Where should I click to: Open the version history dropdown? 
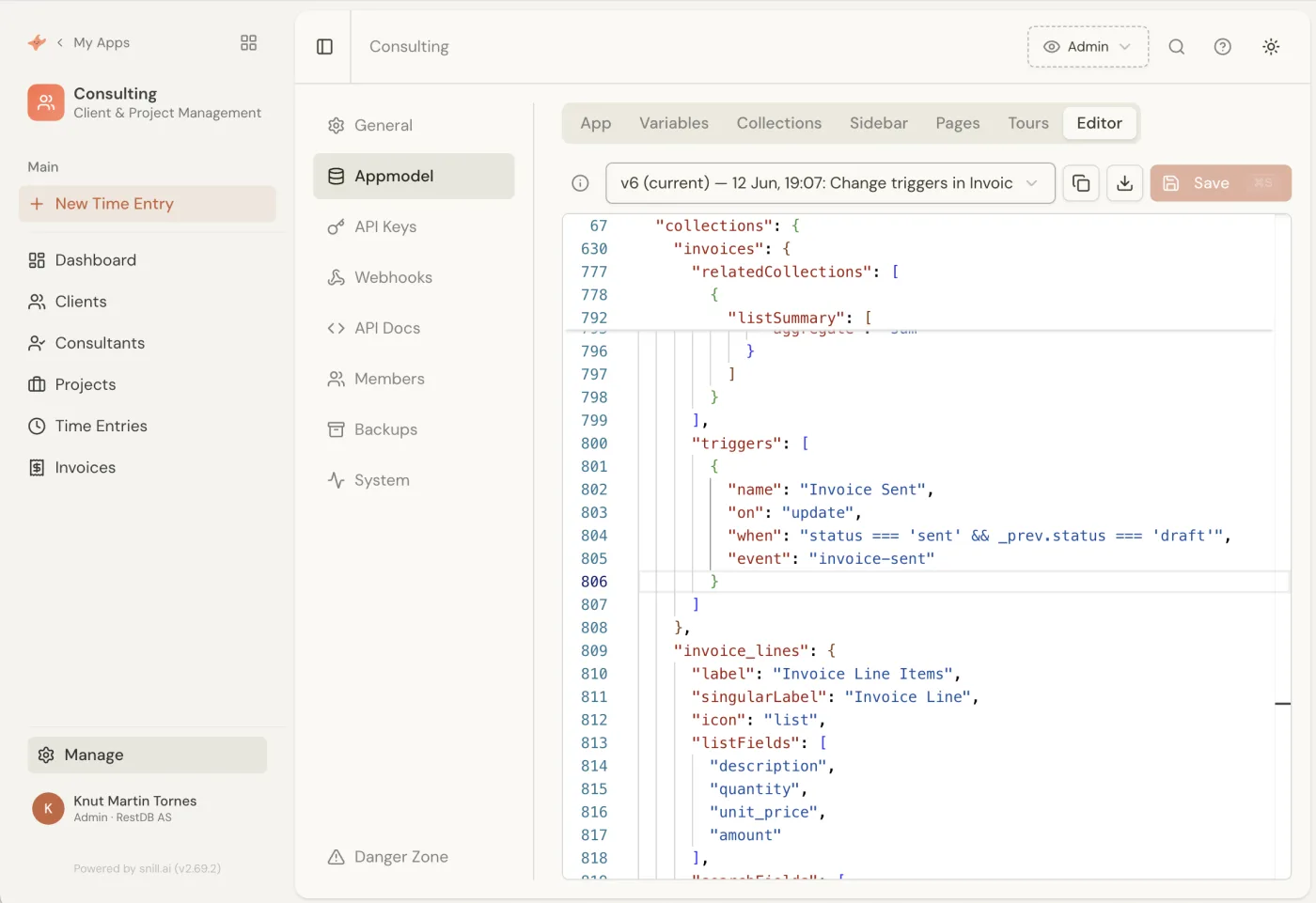click(x=831, y=183)
